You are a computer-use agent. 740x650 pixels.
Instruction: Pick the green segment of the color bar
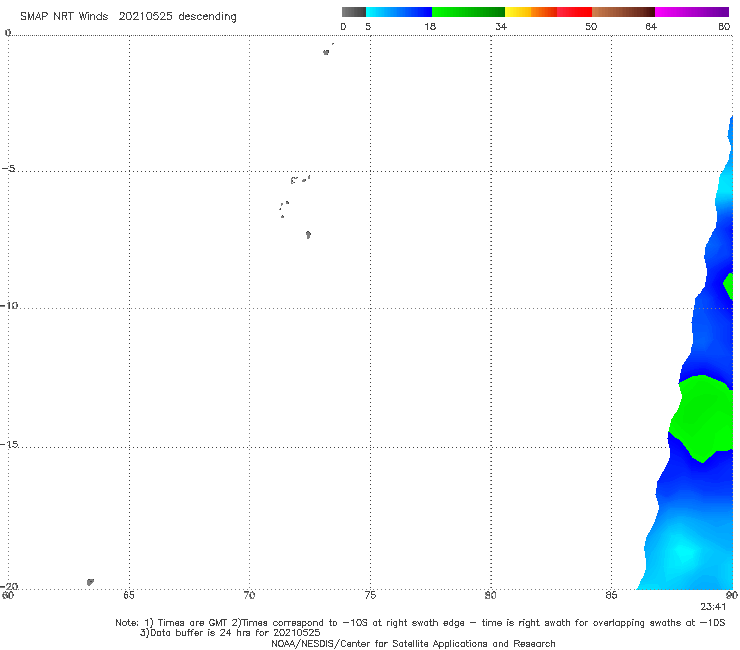(468, 12)
